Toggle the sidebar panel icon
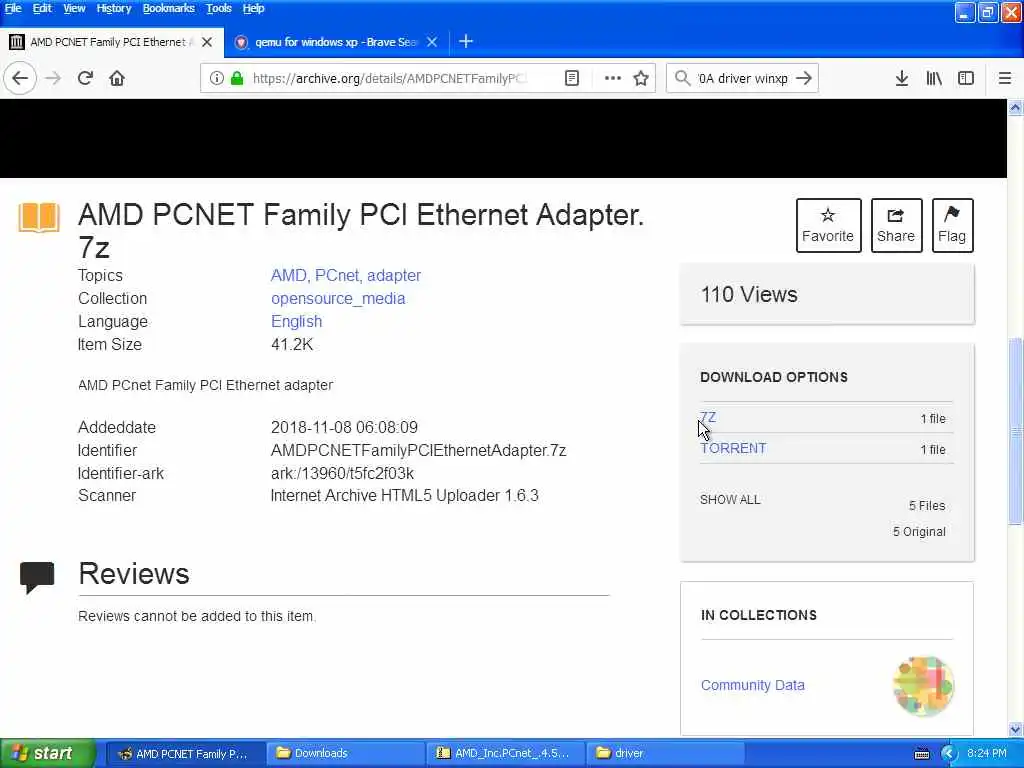This screenshot has width=1024, height=768. tap(966, 78)
